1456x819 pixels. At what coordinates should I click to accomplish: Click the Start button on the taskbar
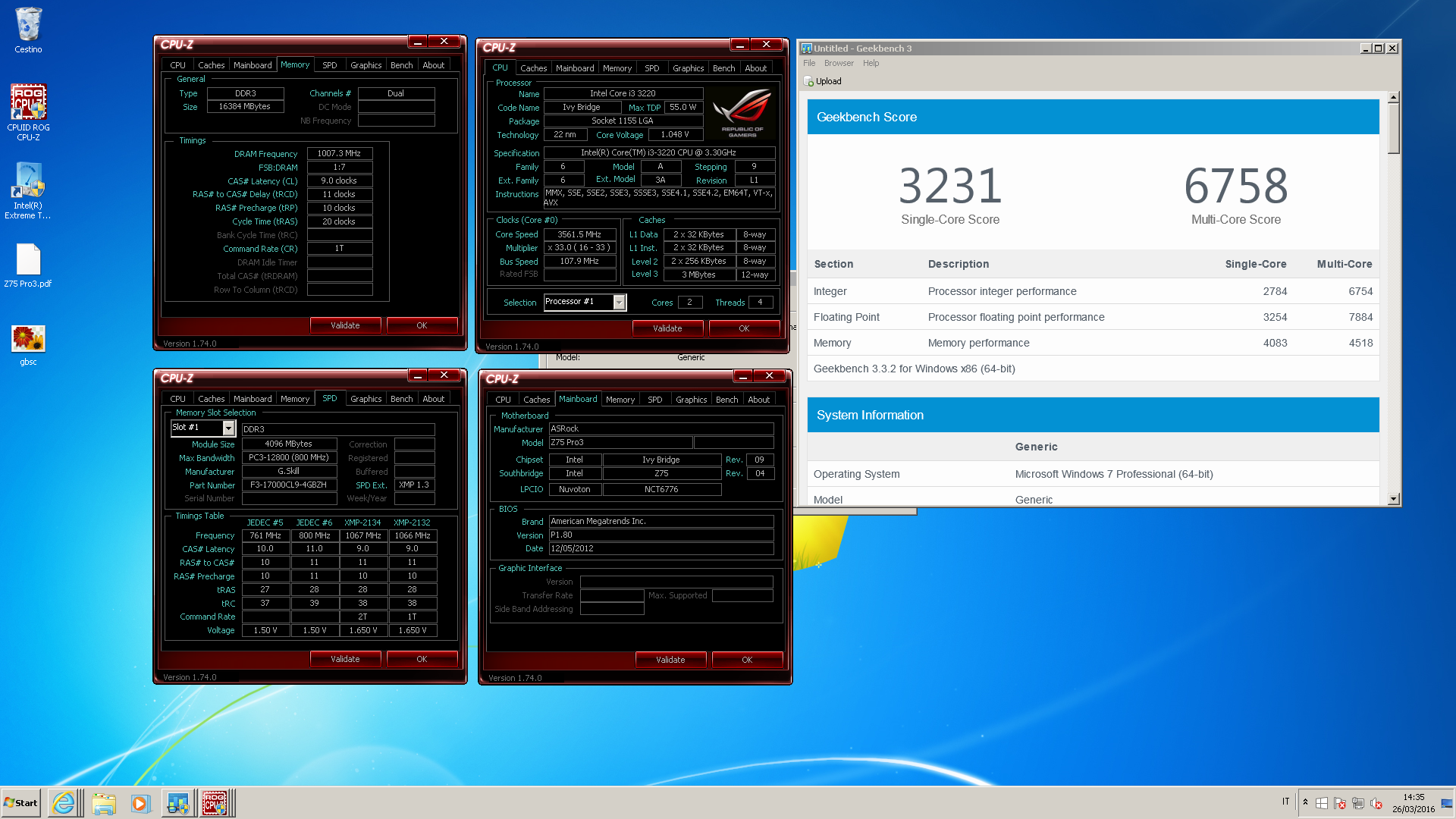click(20, 803)
